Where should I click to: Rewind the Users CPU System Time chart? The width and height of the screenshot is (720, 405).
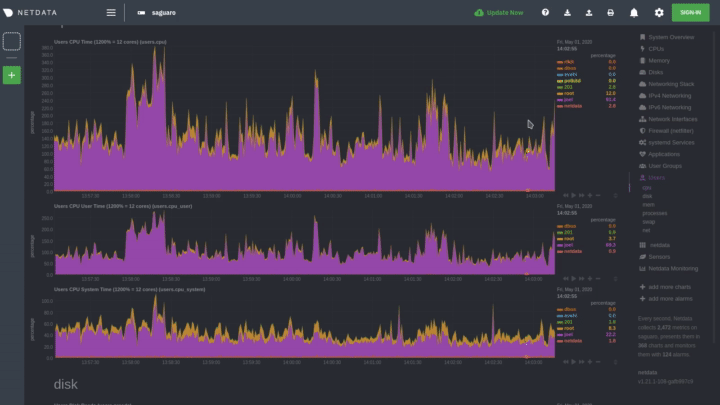[x=566, y=362]
